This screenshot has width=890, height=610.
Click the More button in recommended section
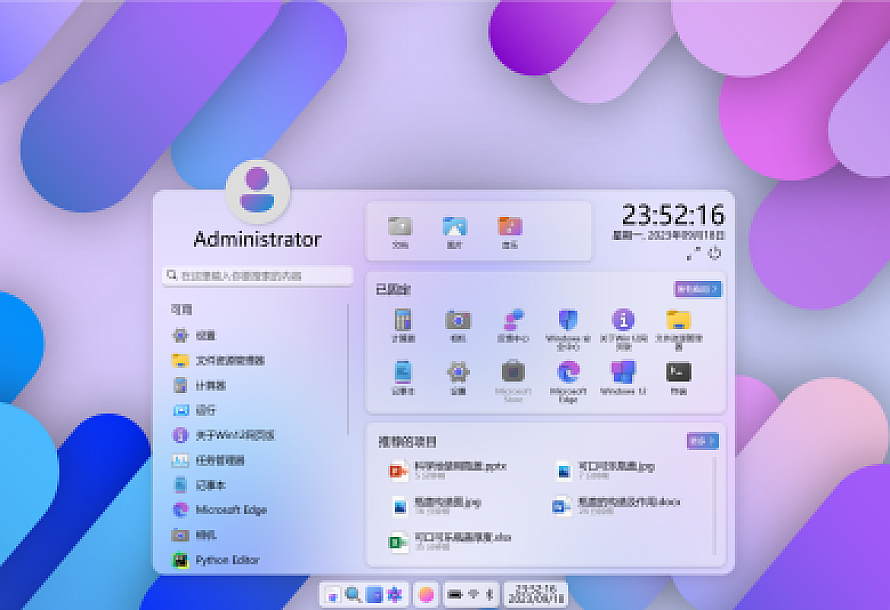[x=702, y=441]
